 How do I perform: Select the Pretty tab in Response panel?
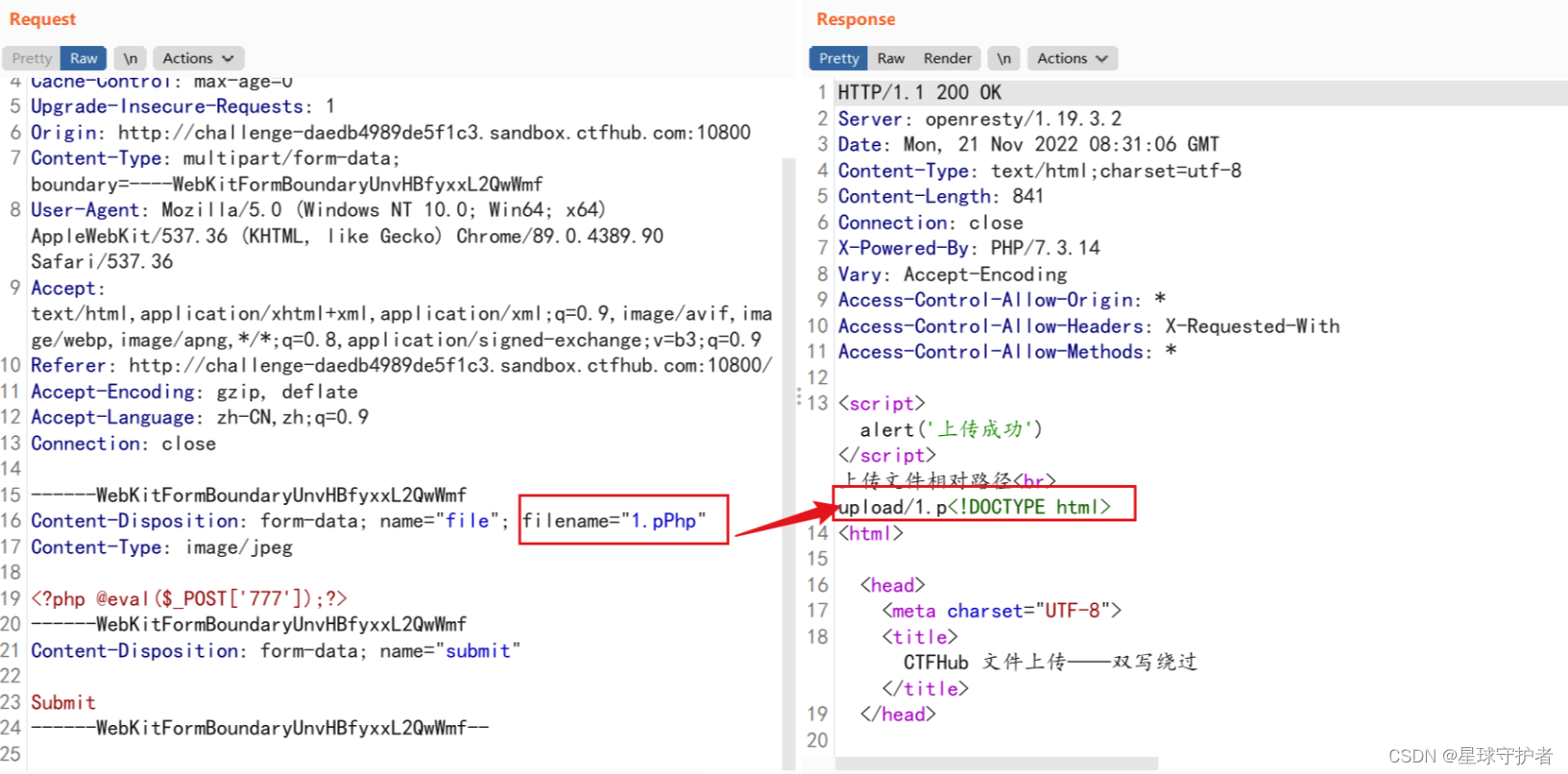pyautogui.click(x=838, y=59)
